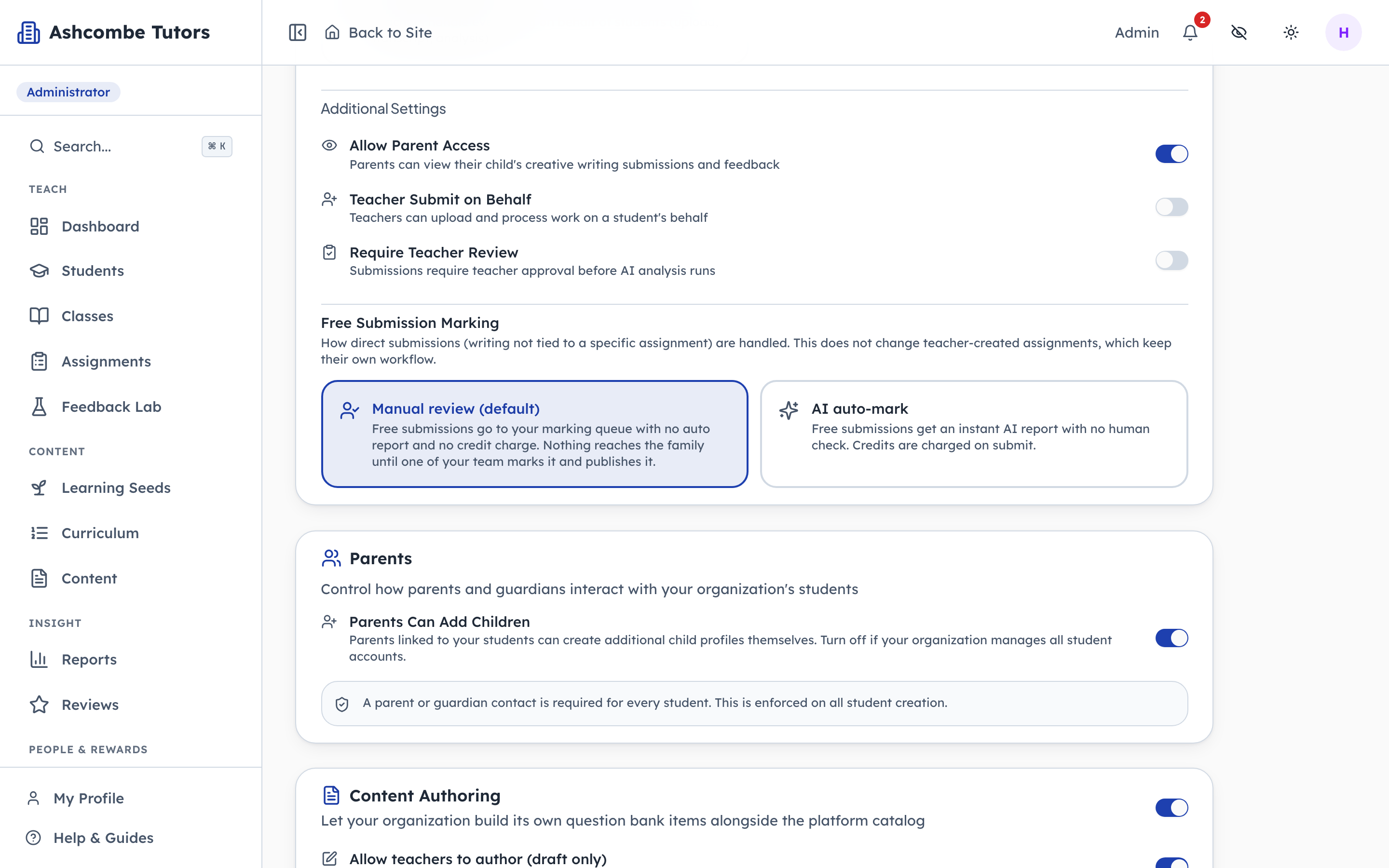Collapse the sidebar panel icon
The width and height of the screenshot is (1389, 868).
click(x=297, y=33)
